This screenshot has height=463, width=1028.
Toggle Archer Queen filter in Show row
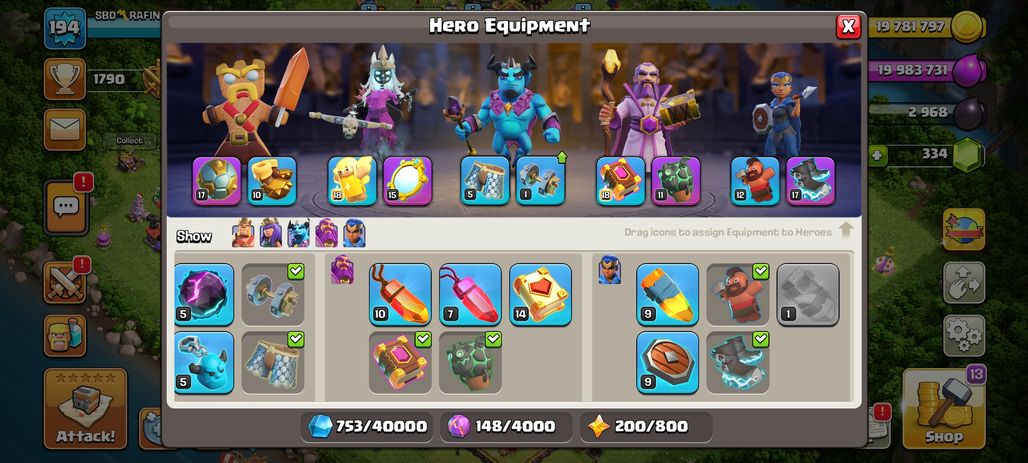(x=271, y=233)
